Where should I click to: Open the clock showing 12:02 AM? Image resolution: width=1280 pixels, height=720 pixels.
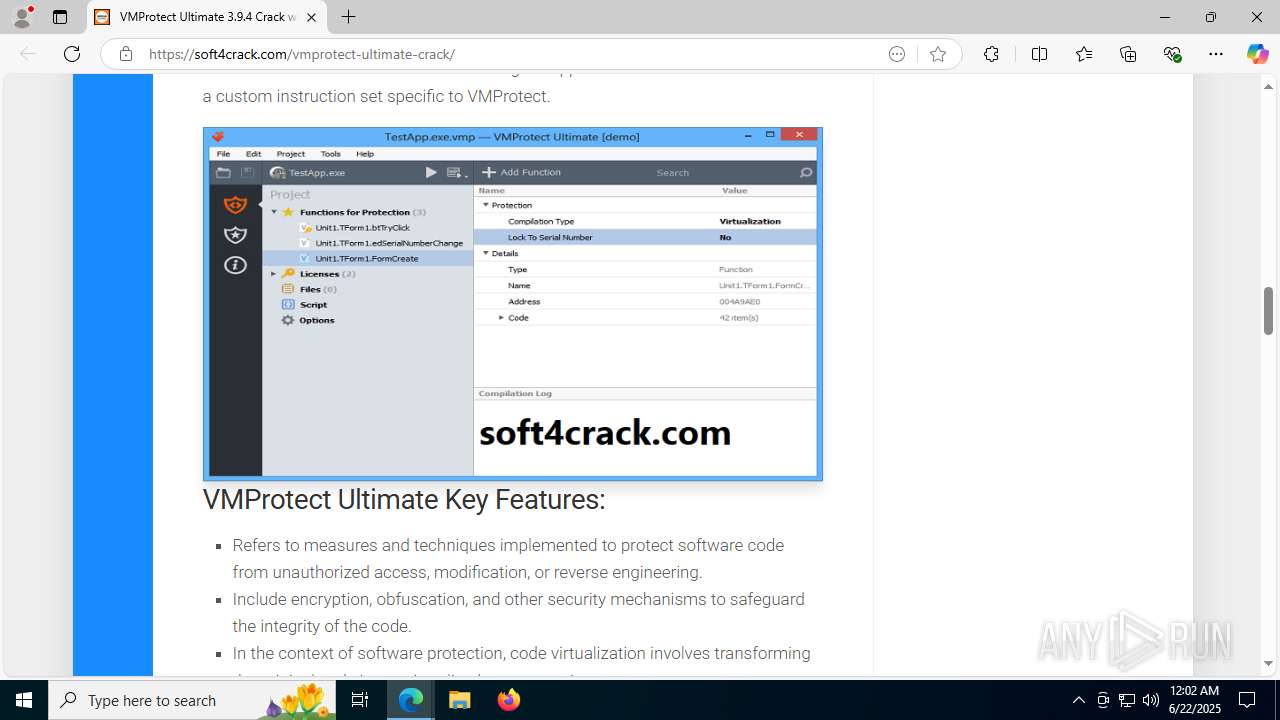1194,700
